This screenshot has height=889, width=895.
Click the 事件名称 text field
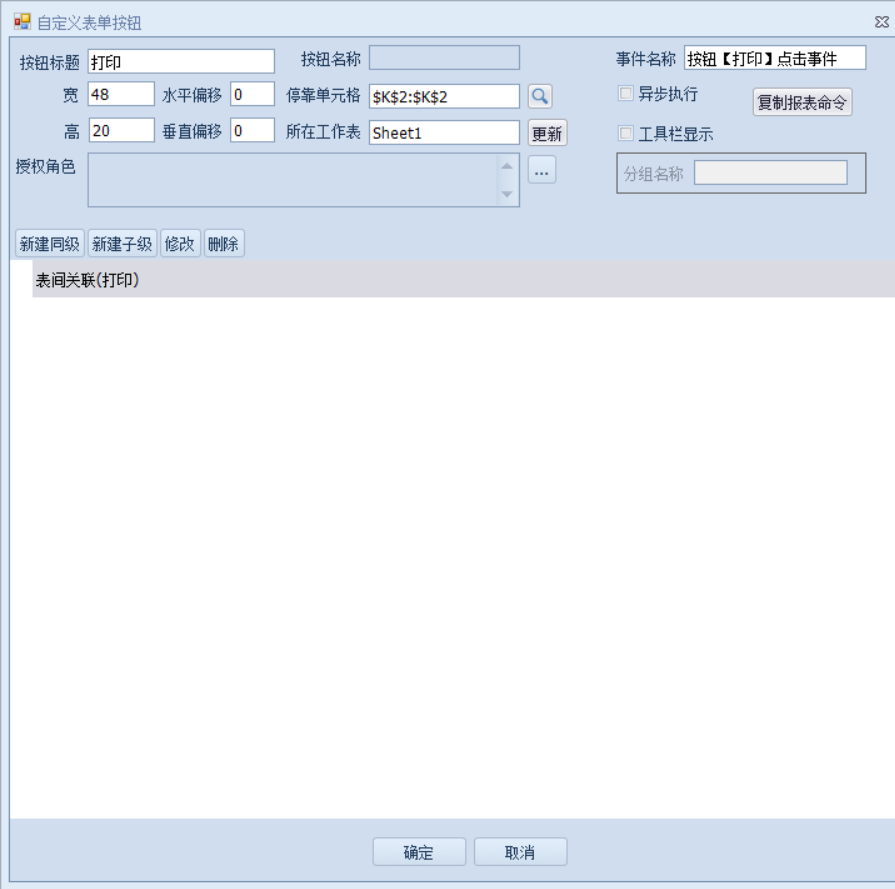click(x=774, y=58)
